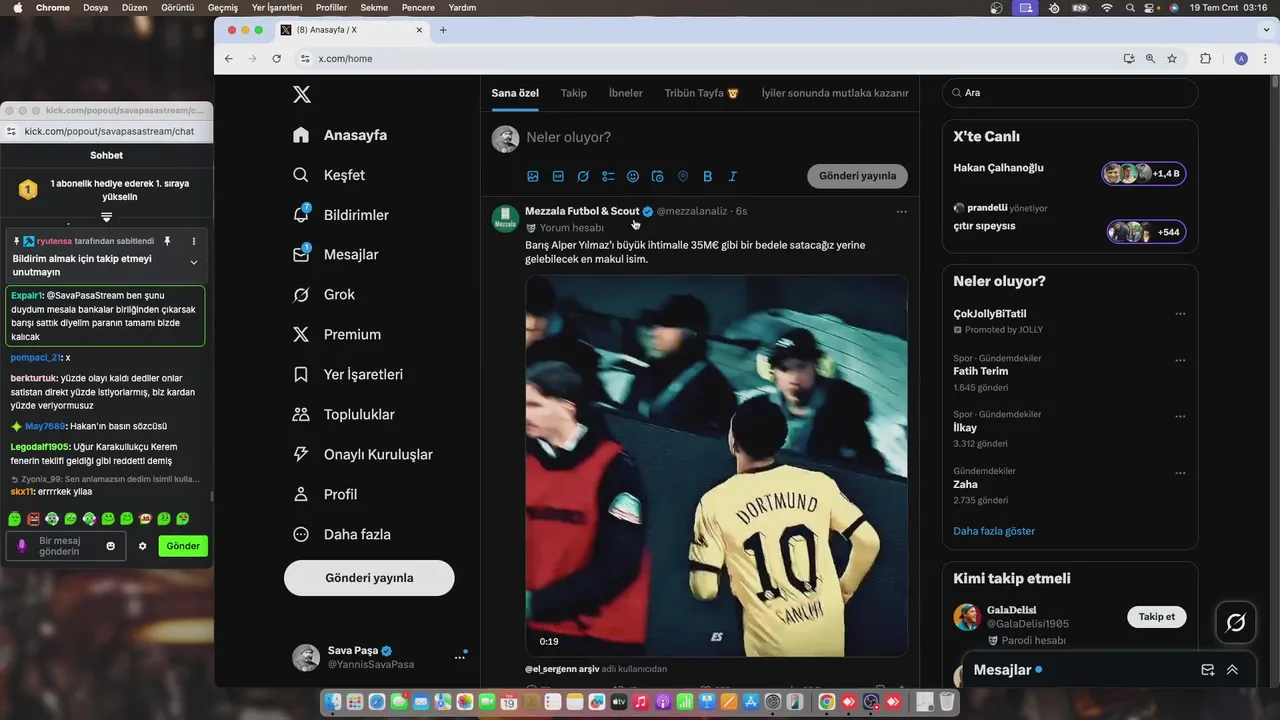Open emote picker in Kick chat input
Viewport: 1280px width, 720px height.
click(111, 546)
